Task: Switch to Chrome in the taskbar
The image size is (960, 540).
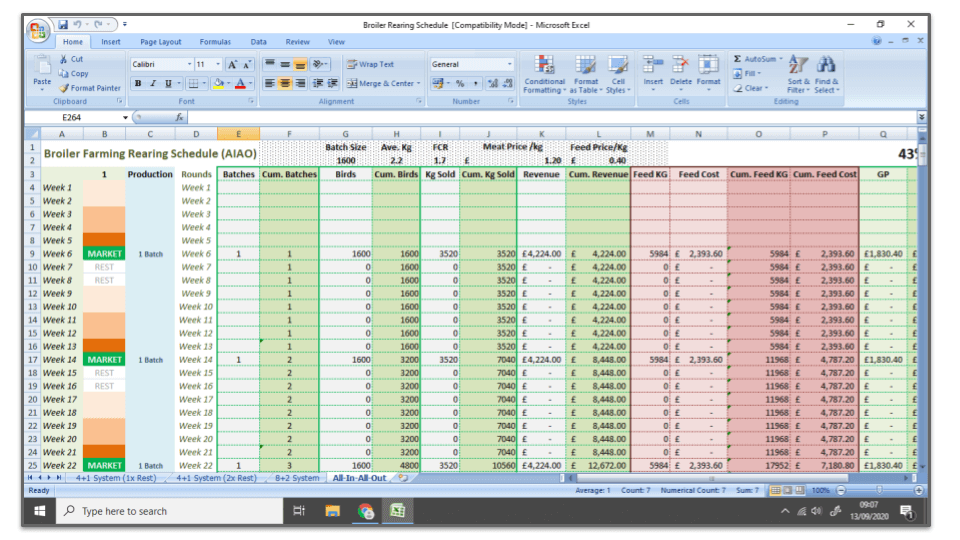Action: (x=366, y=511)
